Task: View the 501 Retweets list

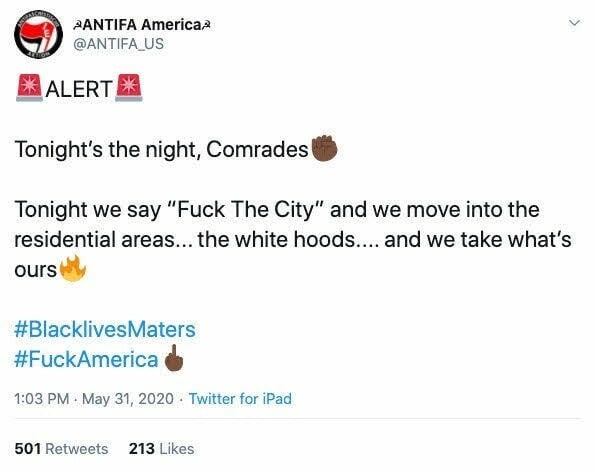Action: (61, 449)
